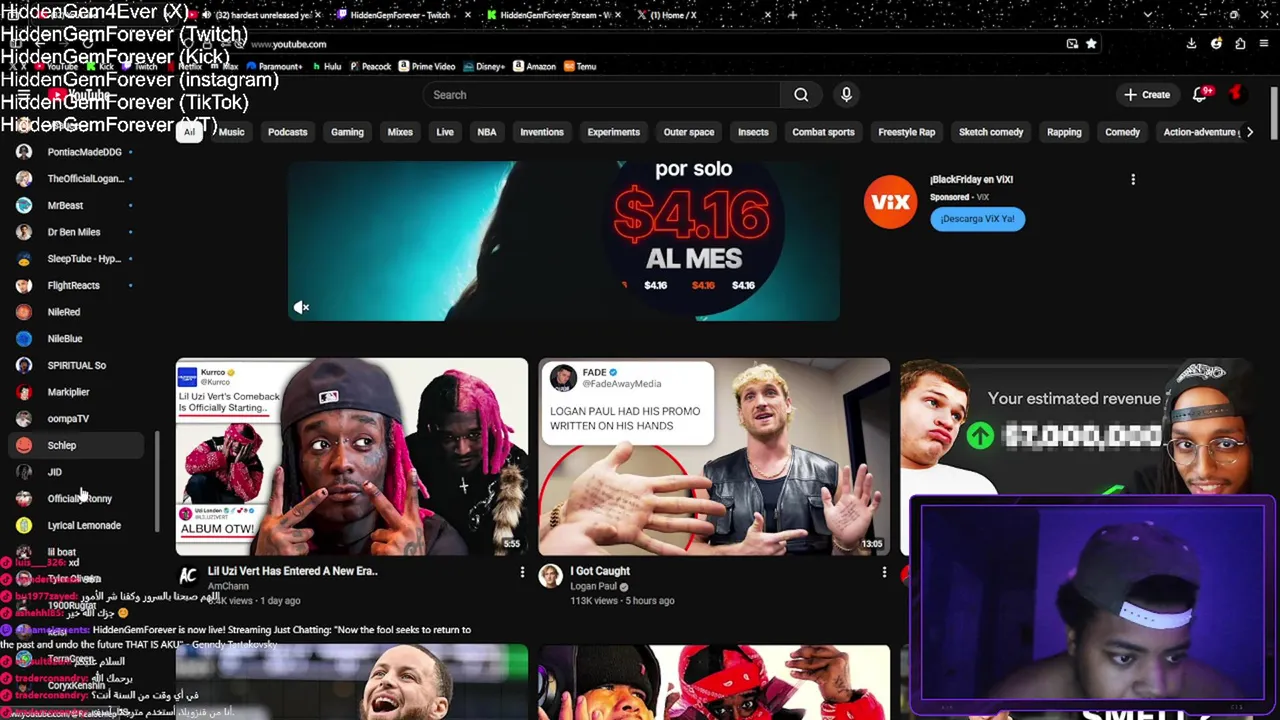The image size is (1280, 720).
Task: Select the Rapping category chip
Action: pyautogui.click(x=1064, y=132)
